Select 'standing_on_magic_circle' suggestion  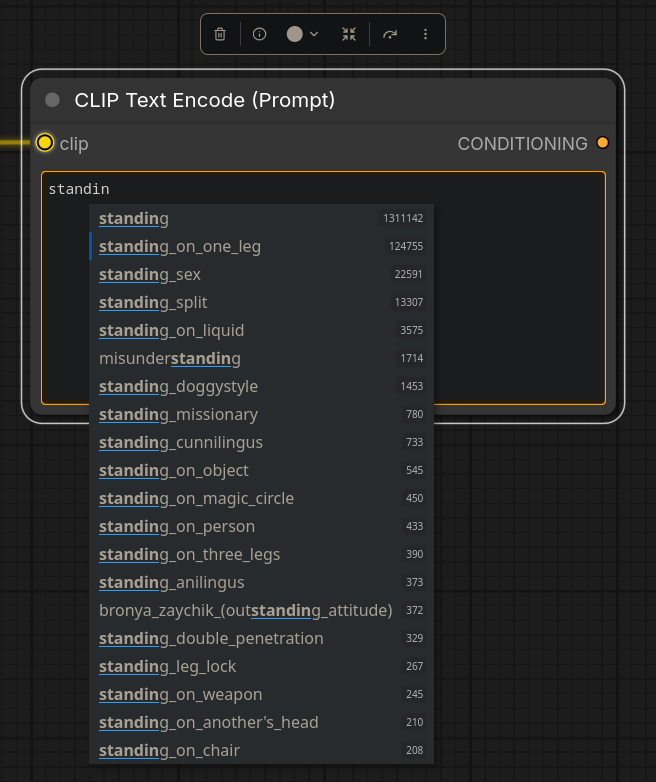[x=261, y=498]
